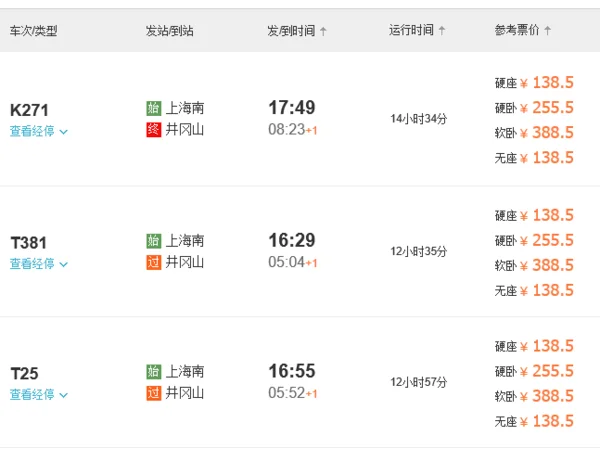The image size is (600, 461).
Task: Click the green 始 icon for T25
Action: [153, 372]
